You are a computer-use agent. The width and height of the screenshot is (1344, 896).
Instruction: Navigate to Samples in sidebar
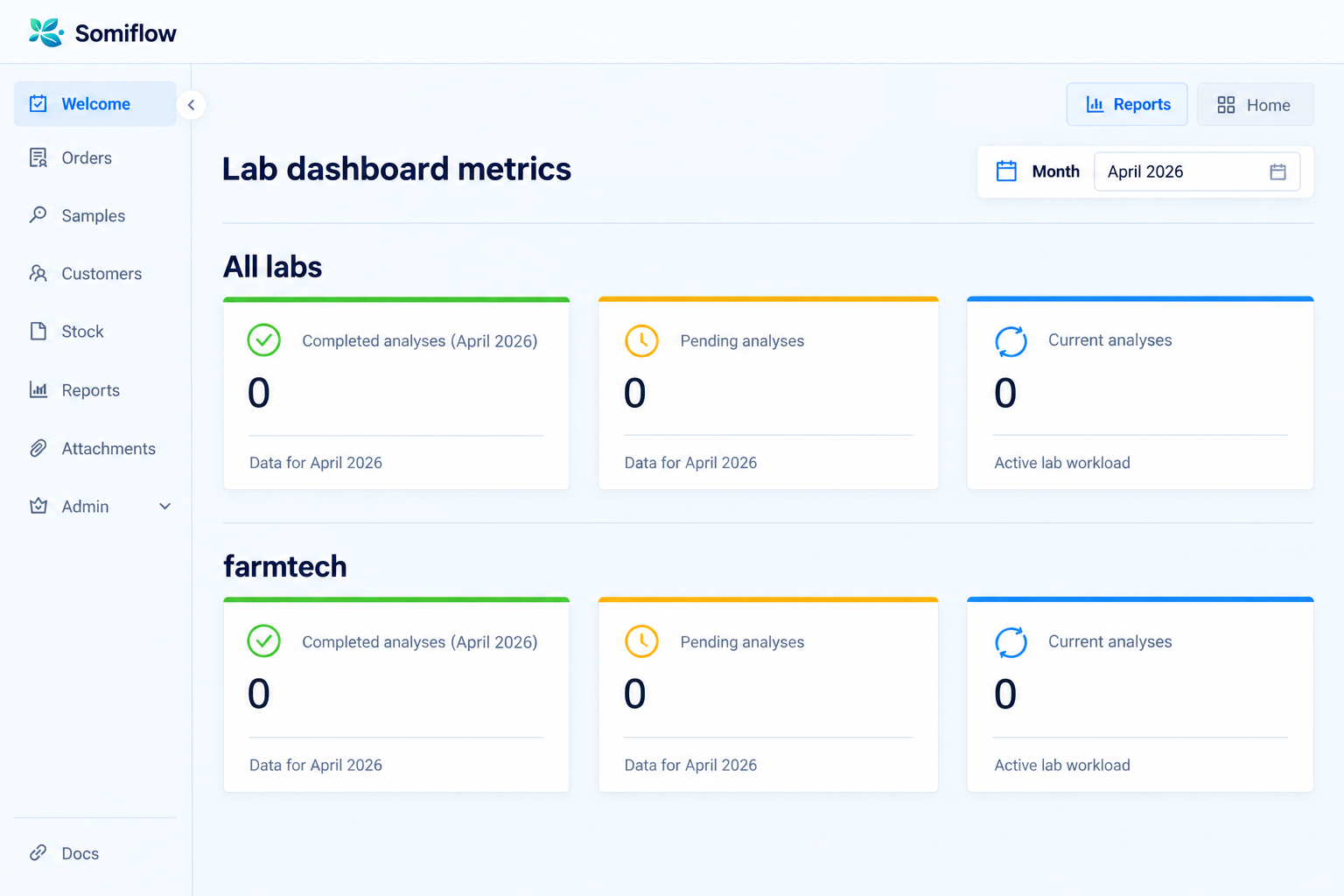coord(95,215)
